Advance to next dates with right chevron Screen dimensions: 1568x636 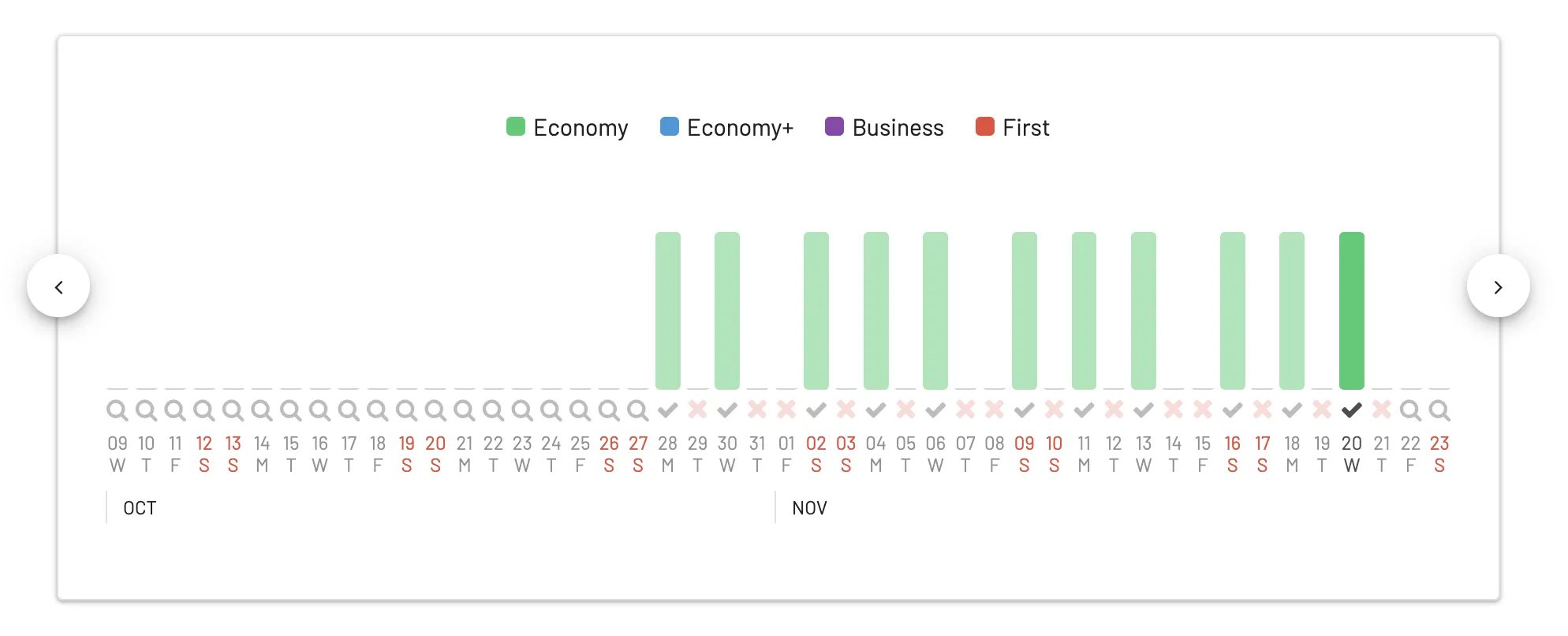click(x=1499, y=286)
